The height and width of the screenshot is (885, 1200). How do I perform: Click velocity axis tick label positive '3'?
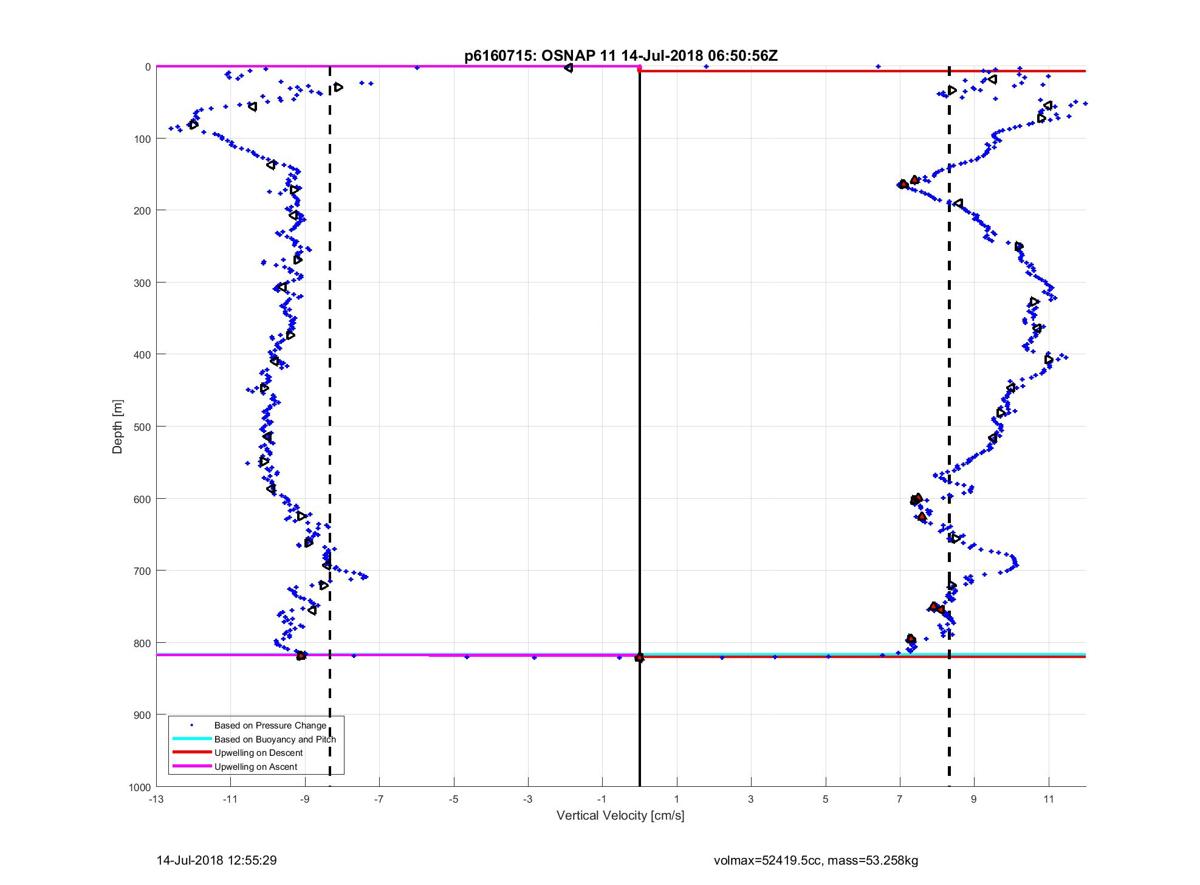[x=751, y=799]
